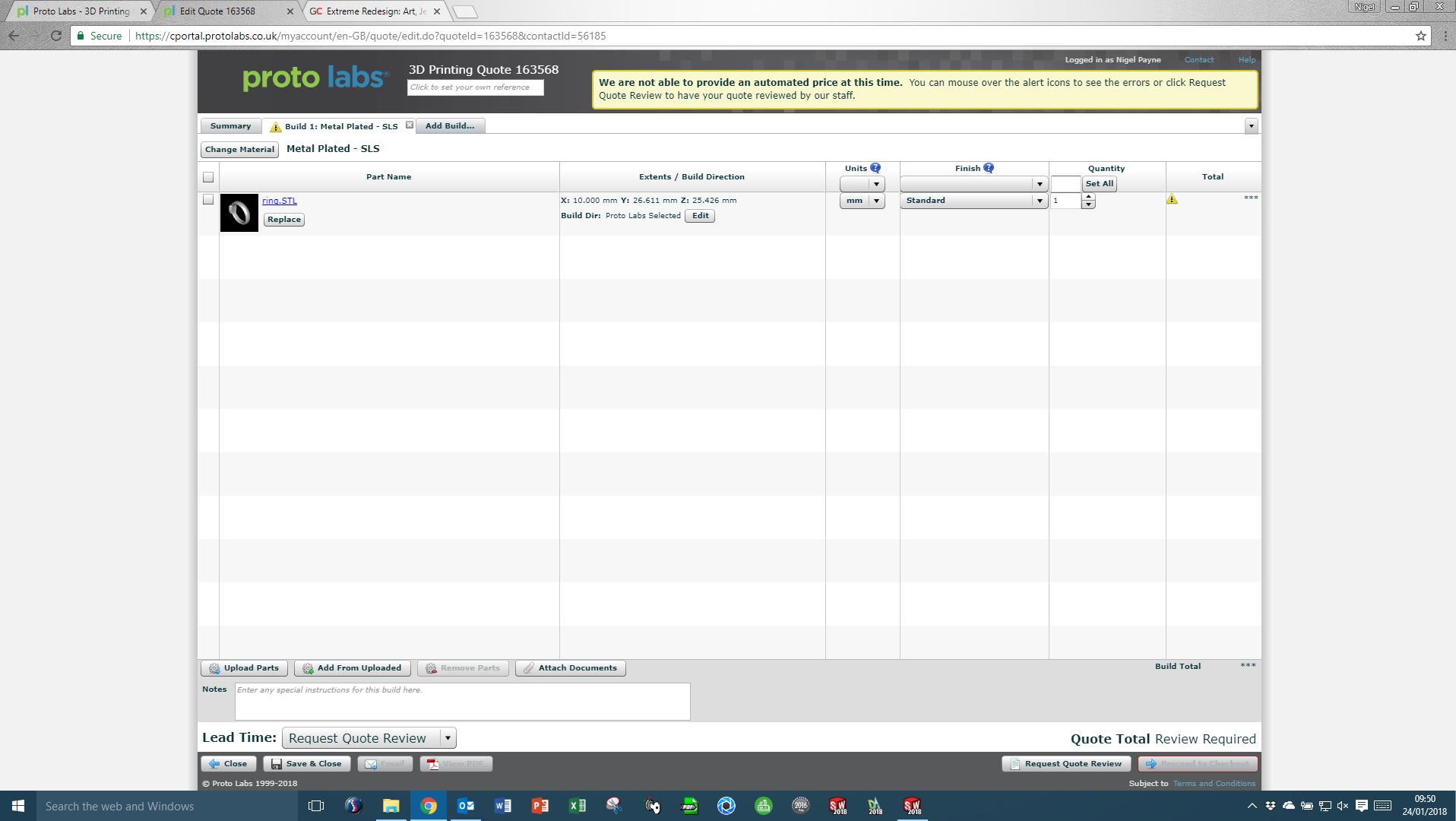Open the Snipping Tool taskbar icon
The width and height of the screenshot is (1456, 821).
coord(615,806)
